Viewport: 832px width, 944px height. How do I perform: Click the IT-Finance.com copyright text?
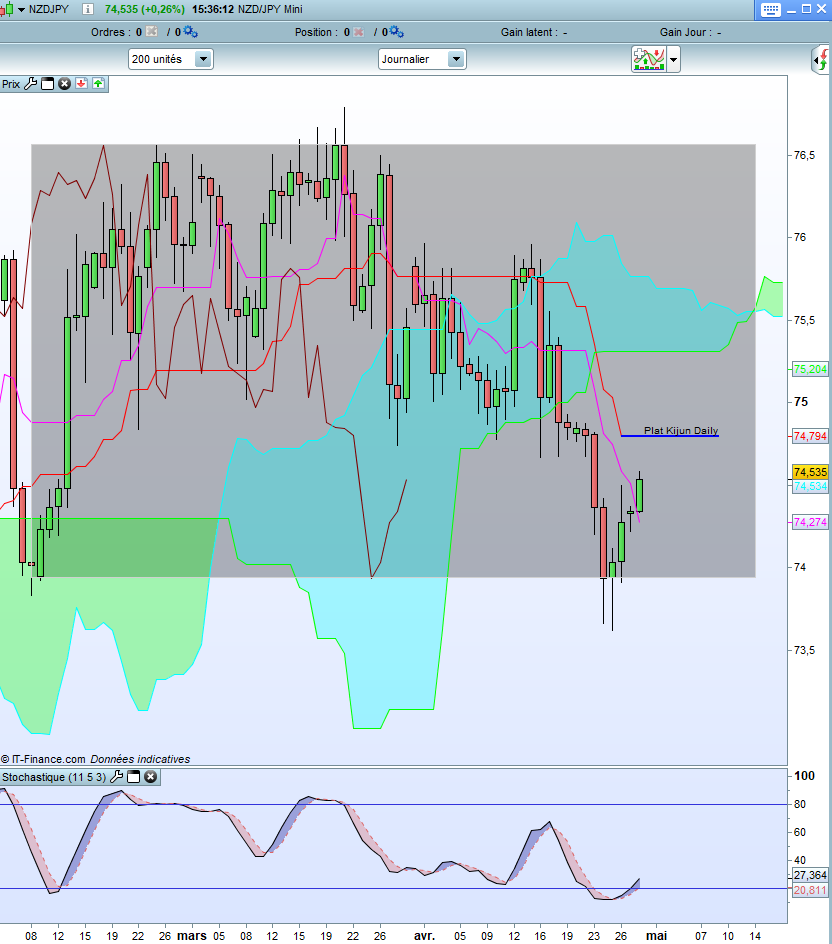[x=43, y=759]
